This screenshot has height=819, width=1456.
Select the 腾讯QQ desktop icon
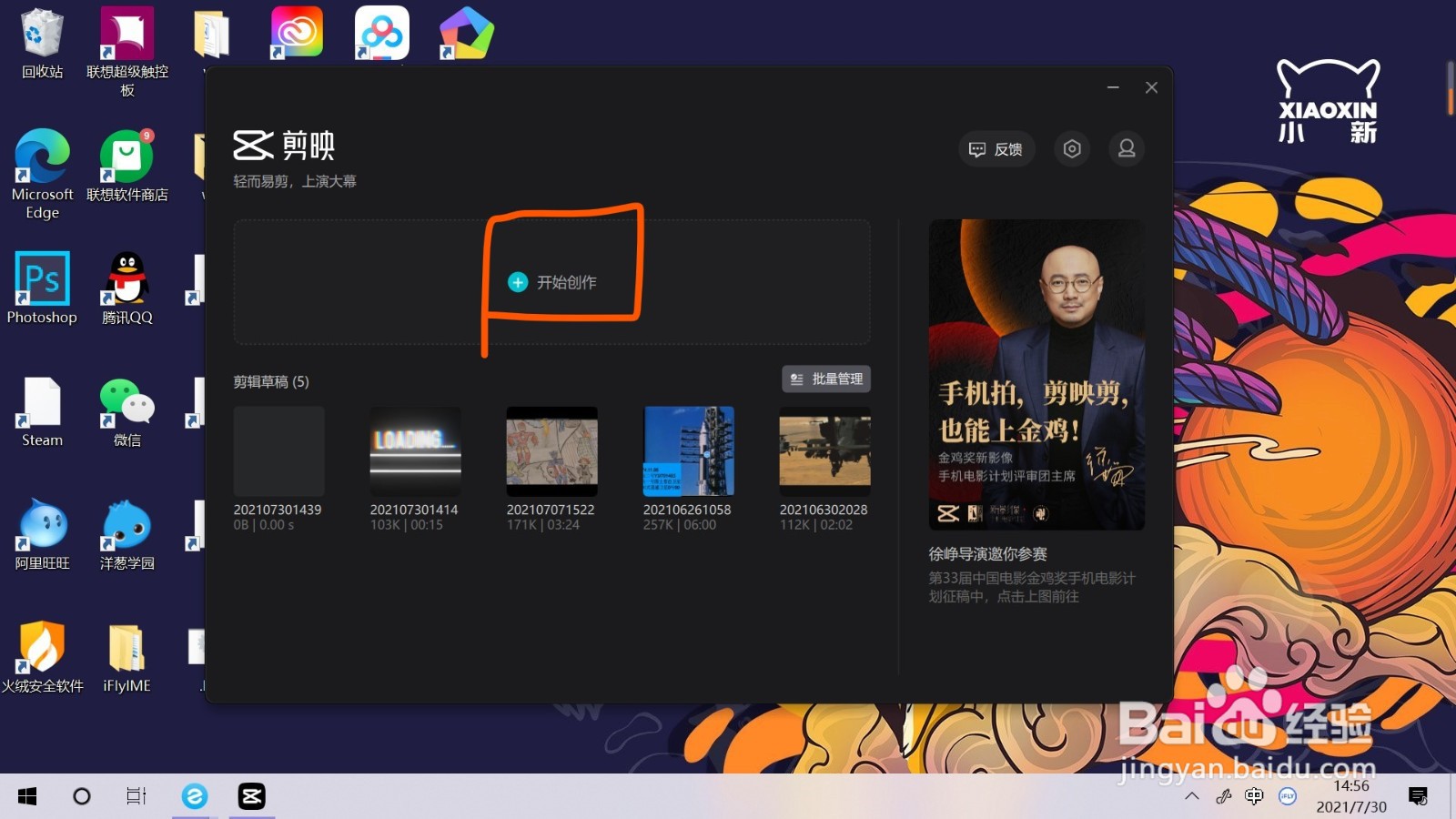127,288
